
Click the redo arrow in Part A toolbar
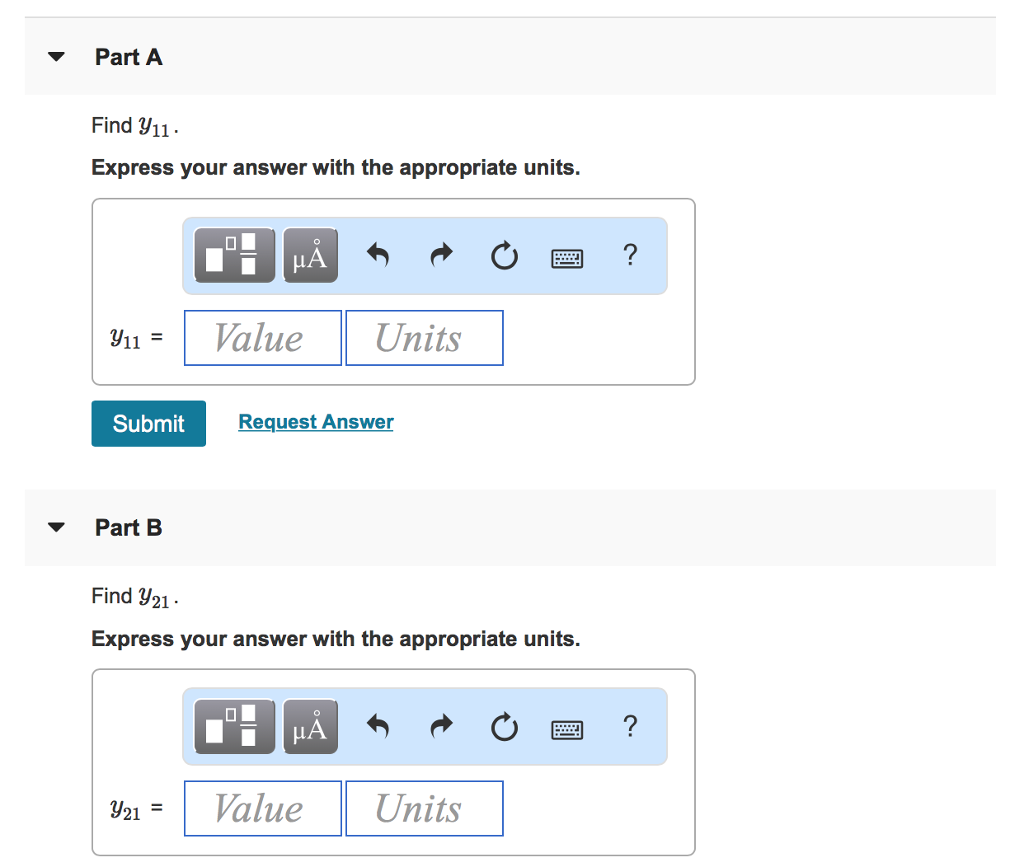click(440, 256)
